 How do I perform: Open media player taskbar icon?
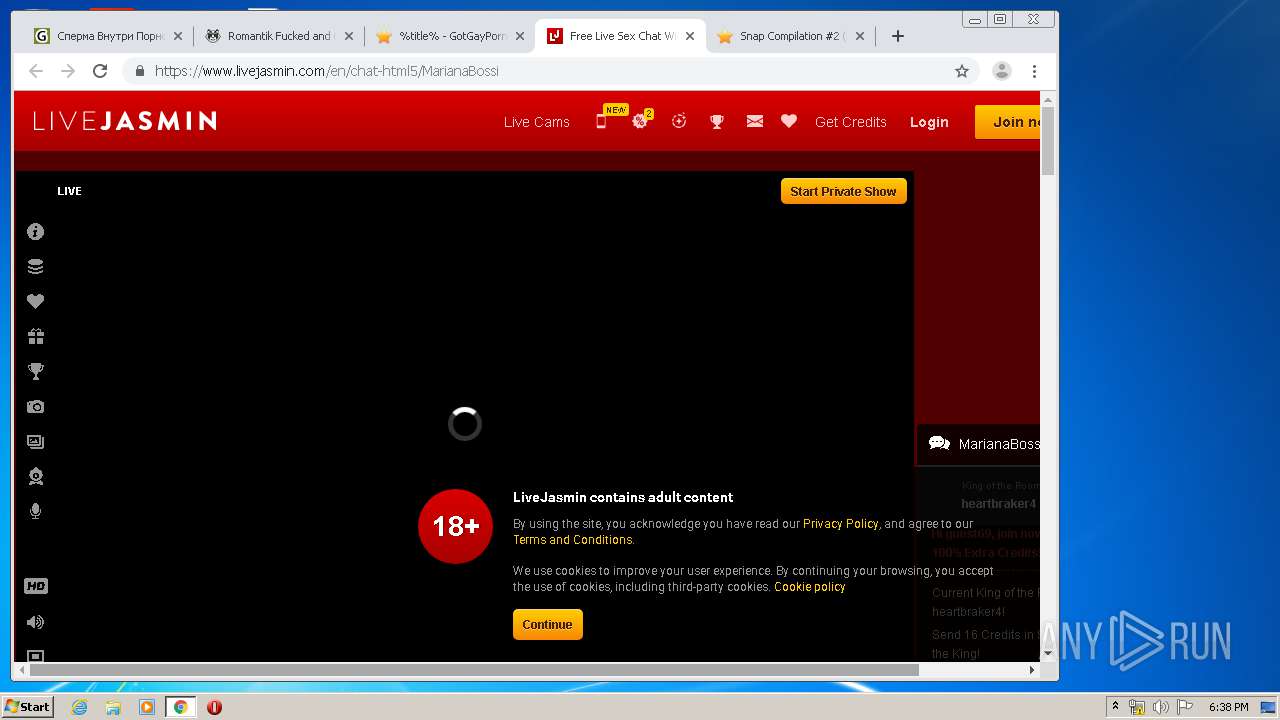click(147, 707)
